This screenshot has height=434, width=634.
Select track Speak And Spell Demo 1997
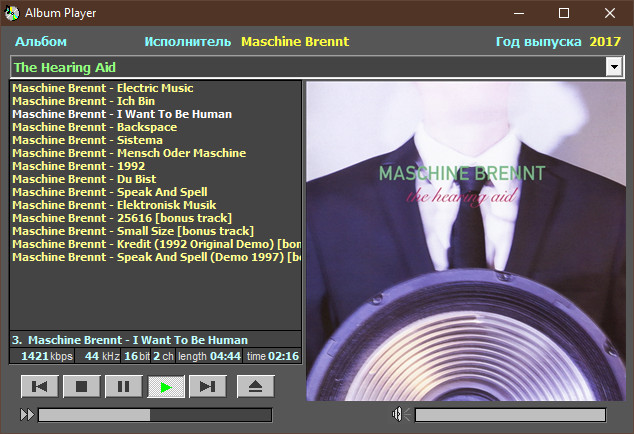[x=156, y=257]
